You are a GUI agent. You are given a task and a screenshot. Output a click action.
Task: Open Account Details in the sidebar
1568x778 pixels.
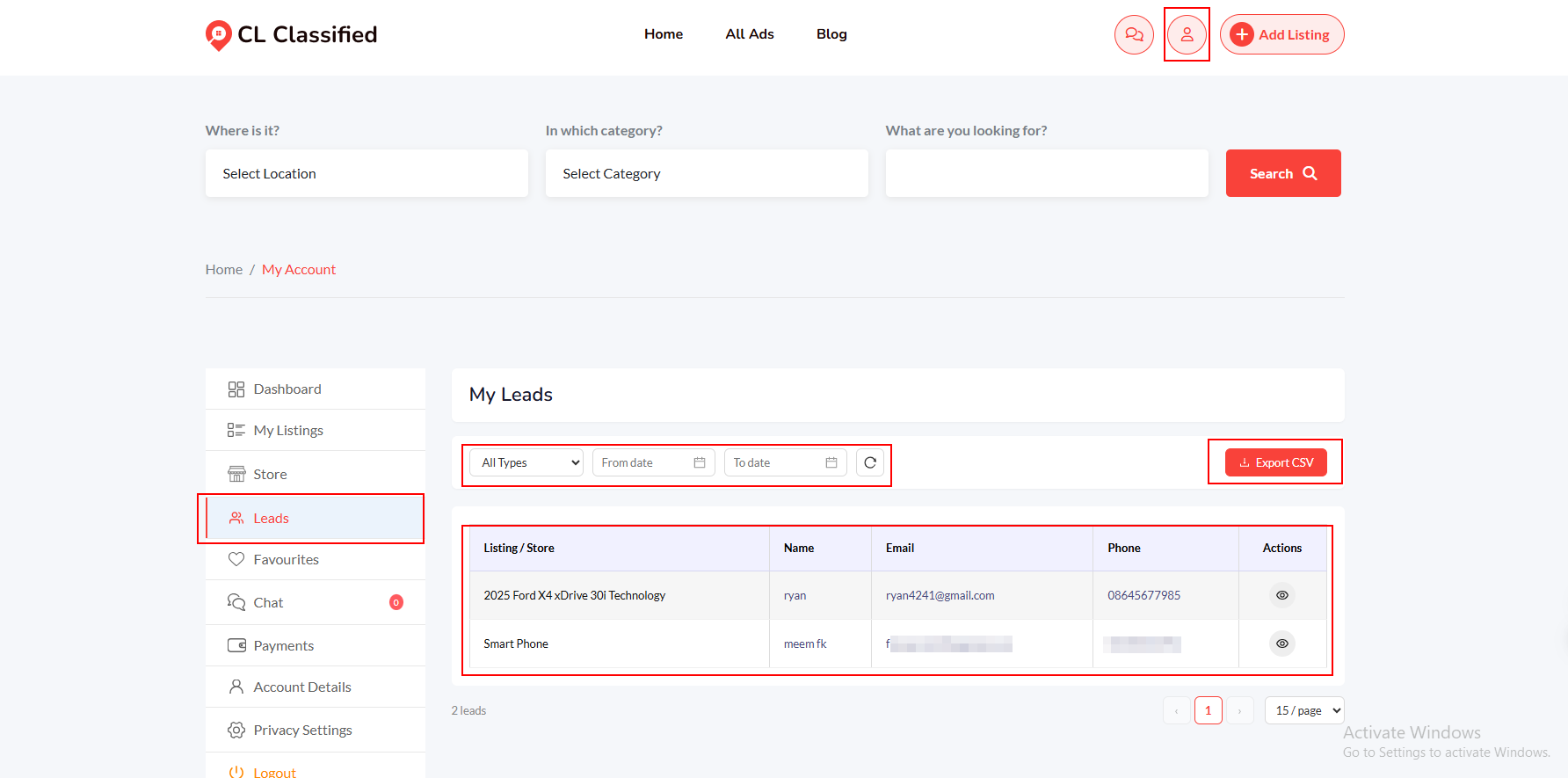316,687
